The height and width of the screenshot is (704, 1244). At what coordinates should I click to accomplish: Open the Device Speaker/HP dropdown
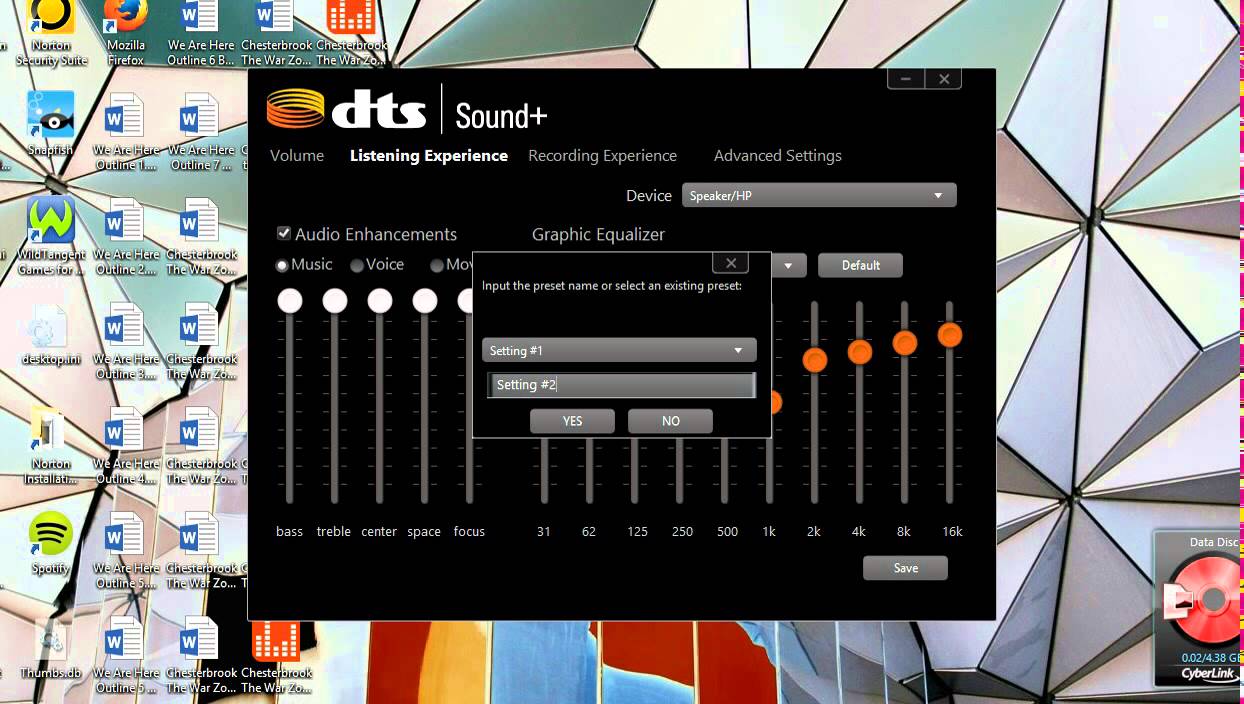coord(819,195)
